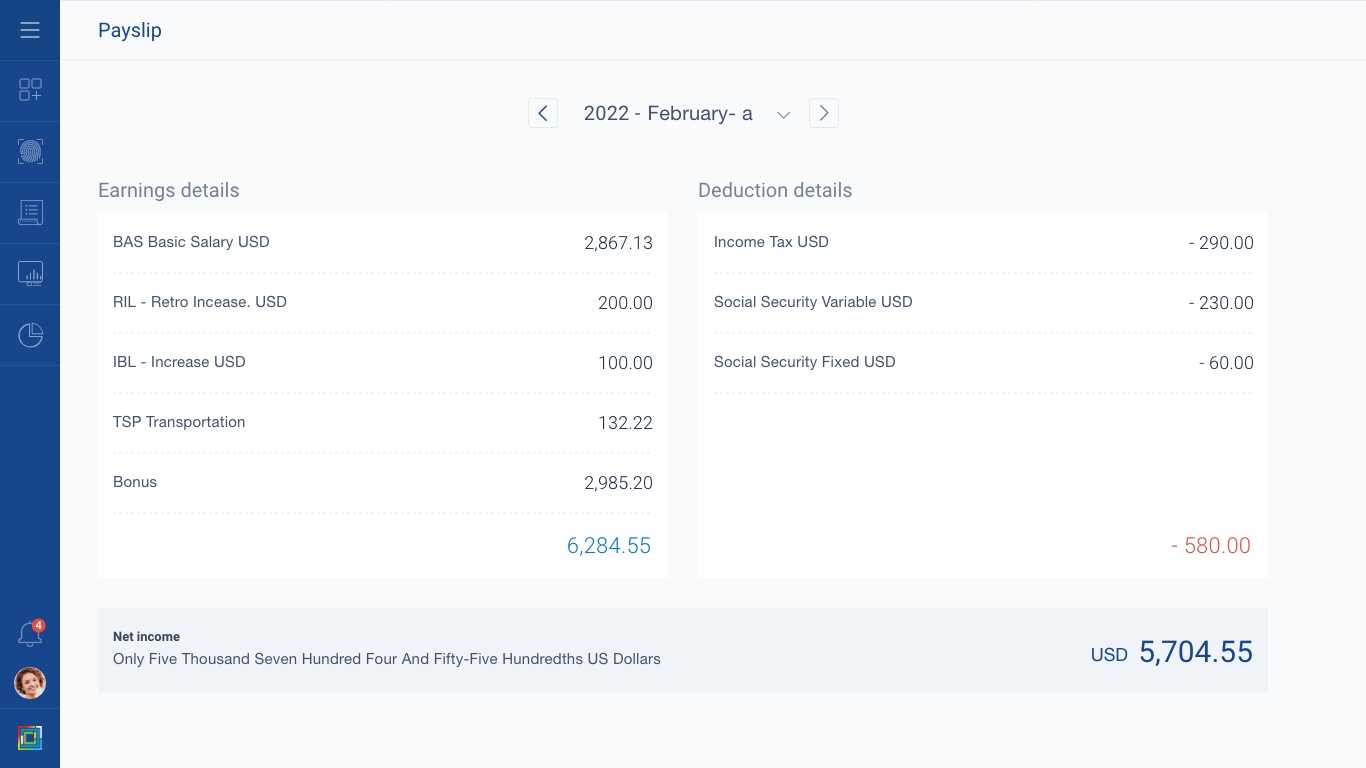
Task: Click the company logo at the sidebar bottom
Action: point(30,738)
